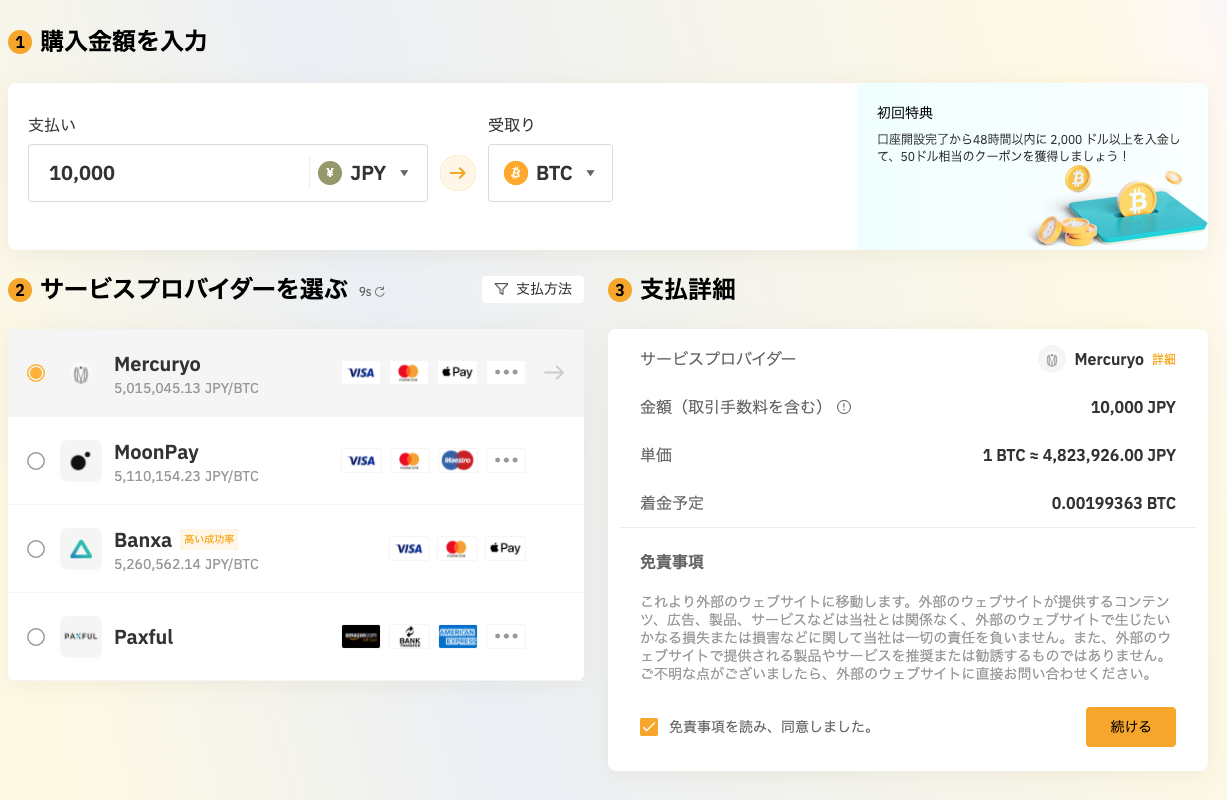Show more payment options for Paxful
The width and height of the screenshot is (1227, 800).
(x=505, y=637)
